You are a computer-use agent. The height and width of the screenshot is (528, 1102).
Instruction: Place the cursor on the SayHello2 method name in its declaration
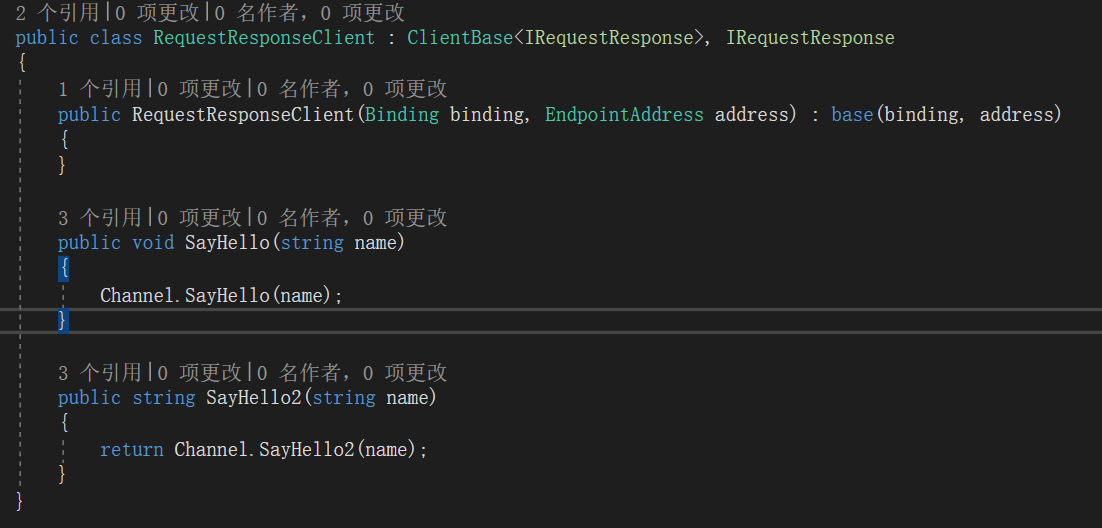[x=254, y=398]
